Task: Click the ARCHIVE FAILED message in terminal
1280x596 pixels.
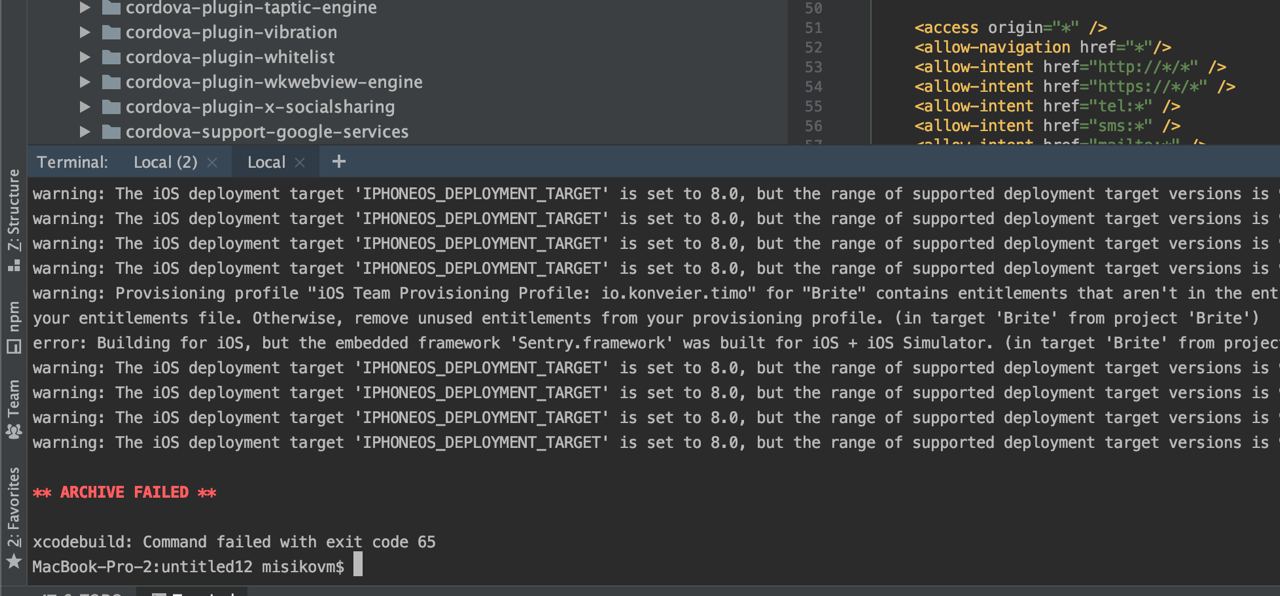Action: (124, 492)
